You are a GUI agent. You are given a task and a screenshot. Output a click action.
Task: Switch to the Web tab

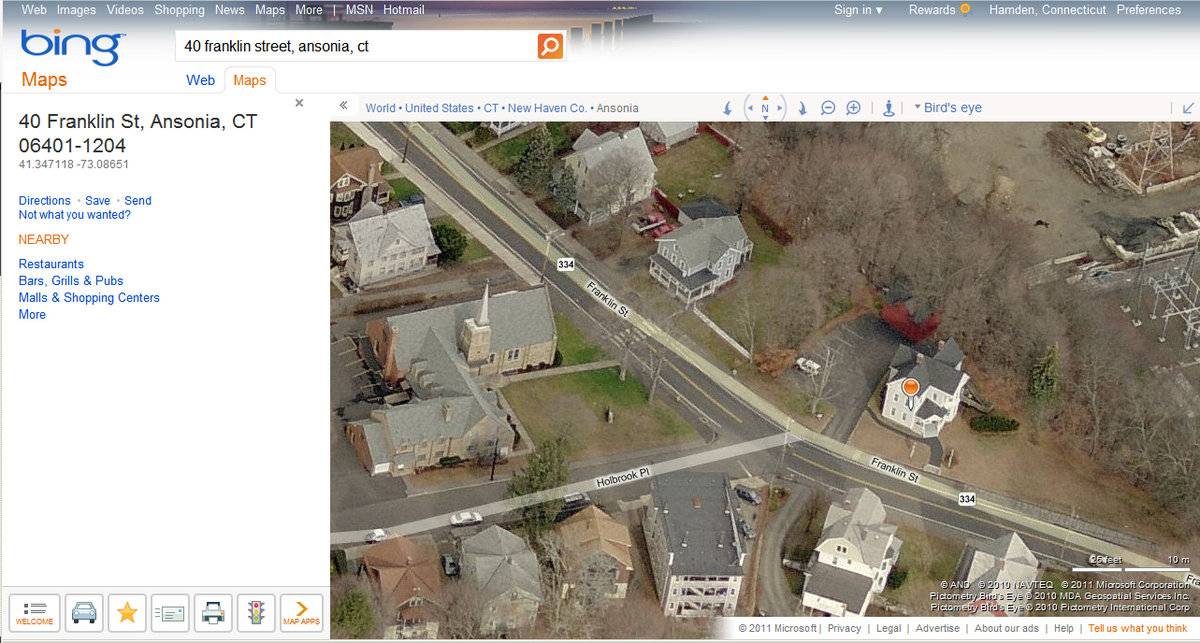200,80
